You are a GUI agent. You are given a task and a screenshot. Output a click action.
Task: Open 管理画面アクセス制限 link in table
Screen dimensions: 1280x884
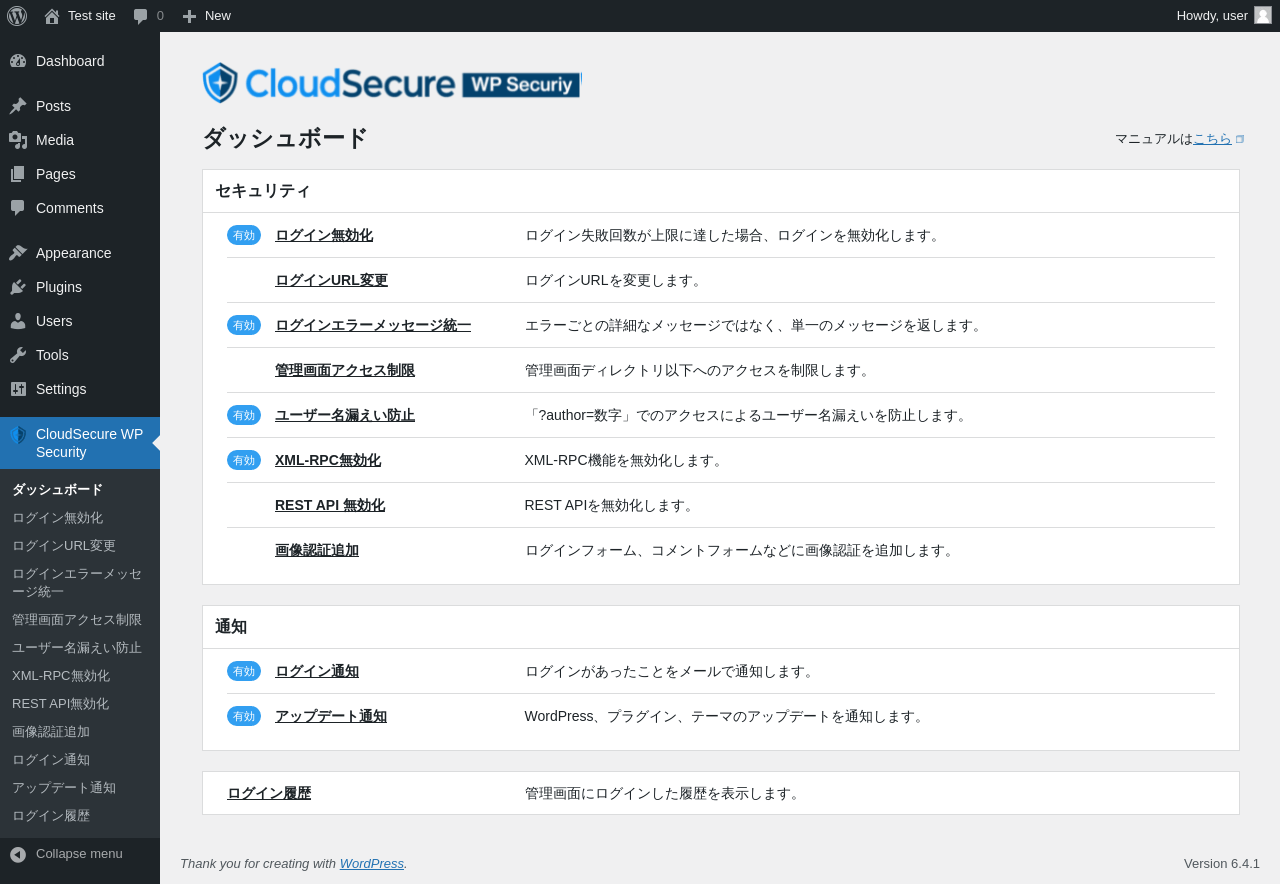[x=345, y=371]
